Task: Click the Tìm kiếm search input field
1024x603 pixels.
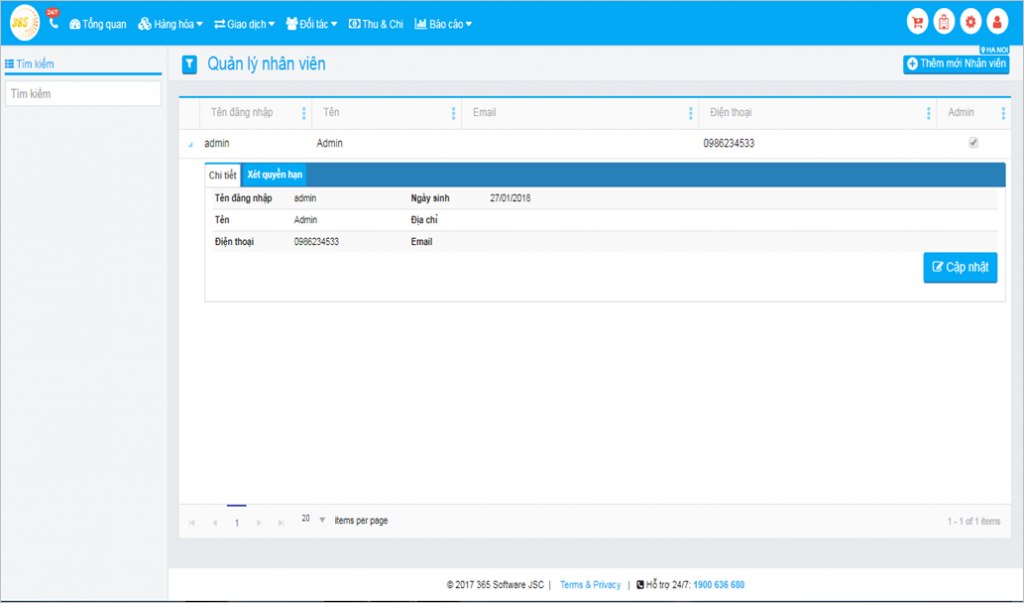Action: (x=83, y=94)
